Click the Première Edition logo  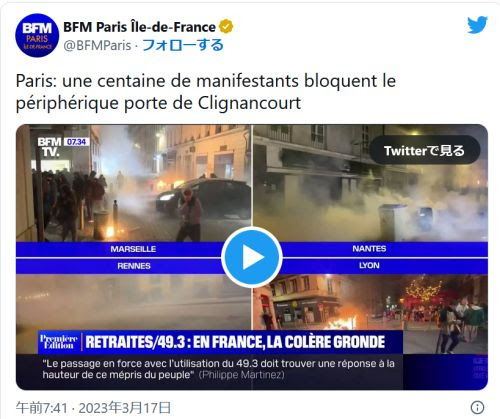[59, 342]
